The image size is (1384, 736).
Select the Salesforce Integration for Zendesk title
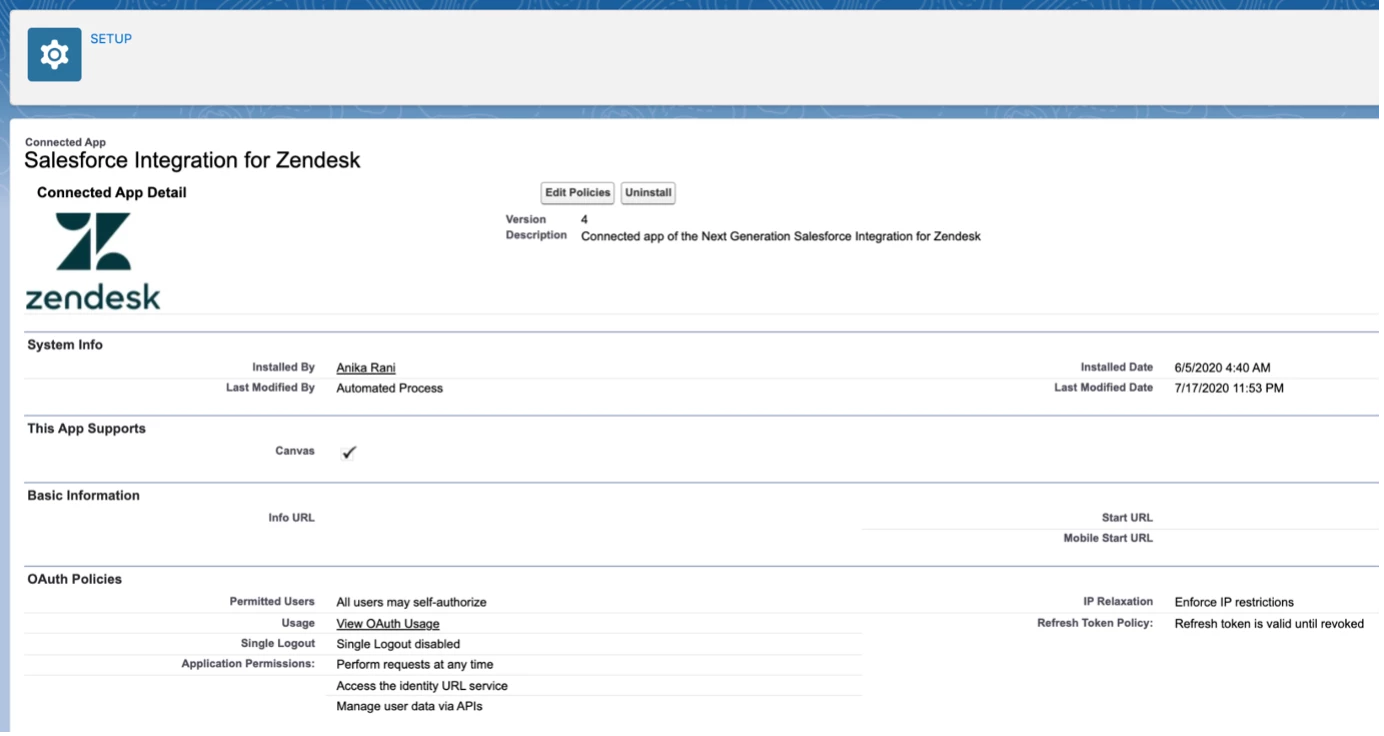pyautogui.click(x=192, y=160)
